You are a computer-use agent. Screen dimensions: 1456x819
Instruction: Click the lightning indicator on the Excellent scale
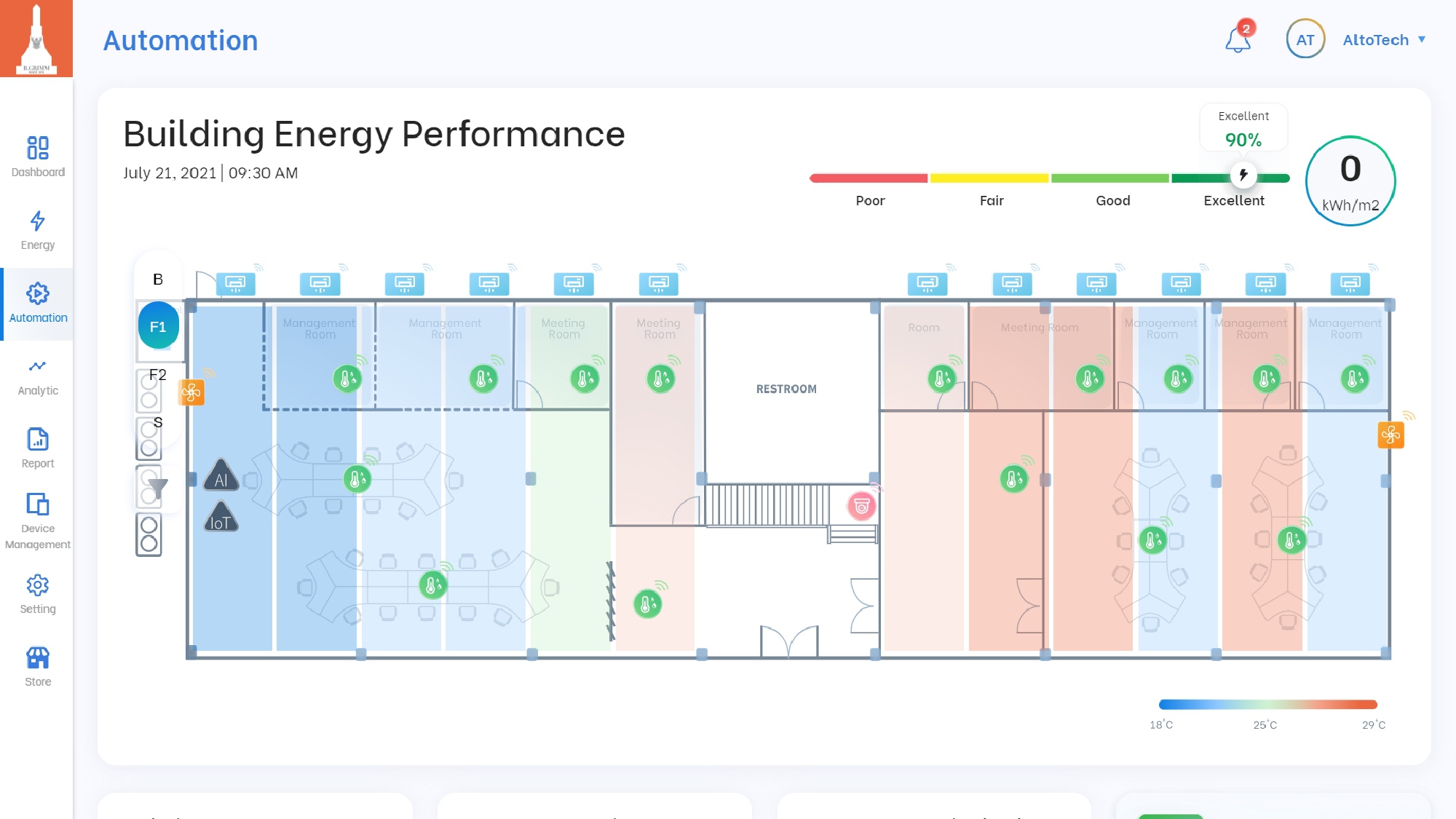click(x=1243, y=175)
